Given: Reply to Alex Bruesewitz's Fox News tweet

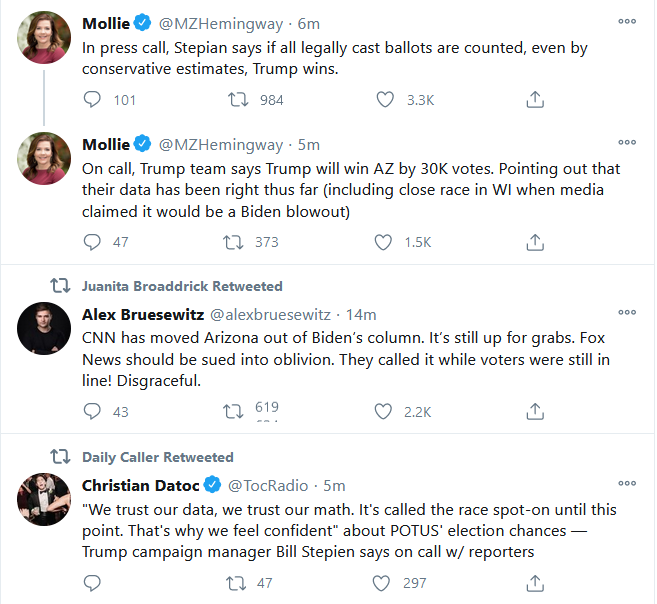Looking at the screenshot, I should tap(92, 411).
